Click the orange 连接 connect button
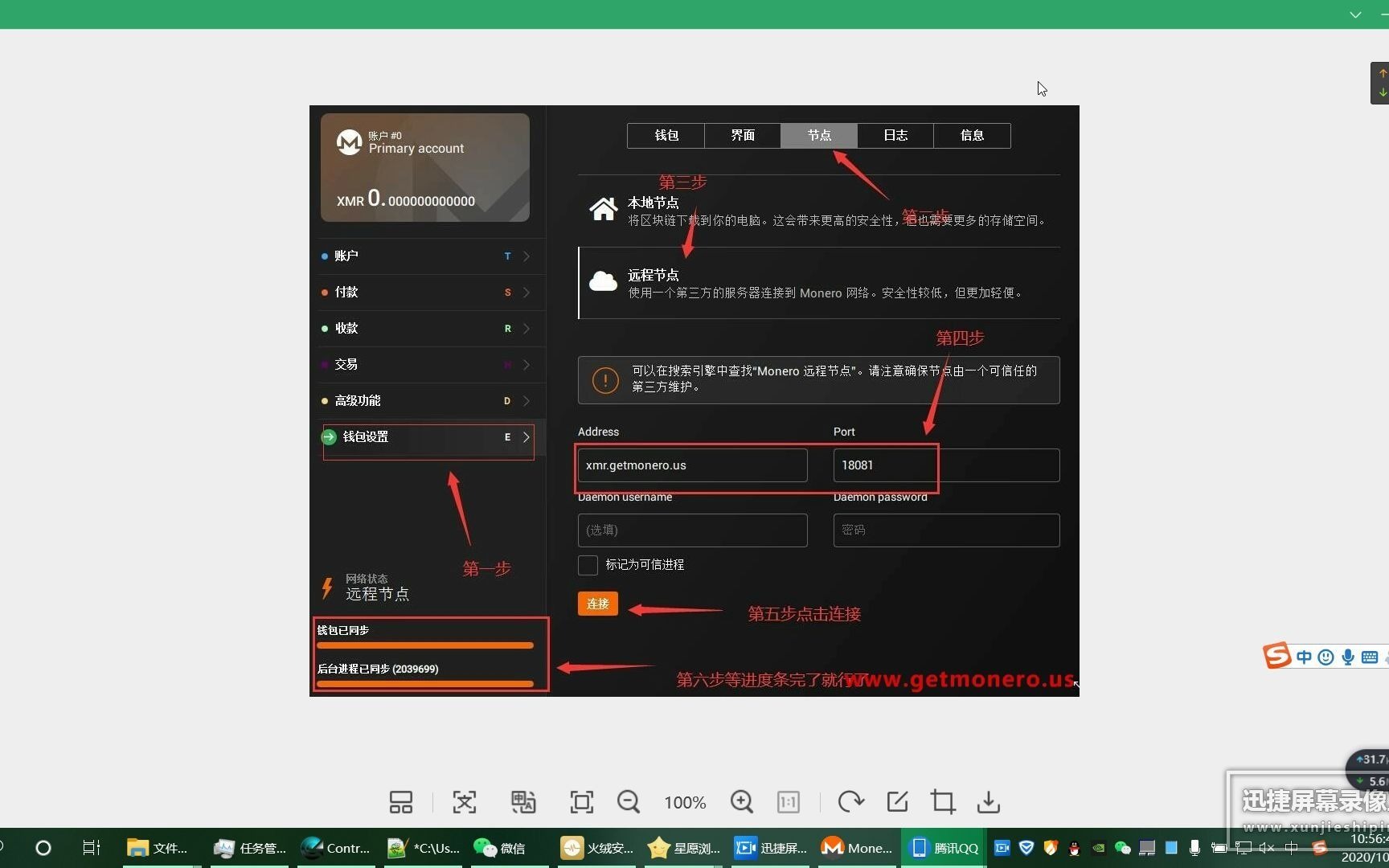The width and height of the screenshot is (1389, 868). (597, 604)
